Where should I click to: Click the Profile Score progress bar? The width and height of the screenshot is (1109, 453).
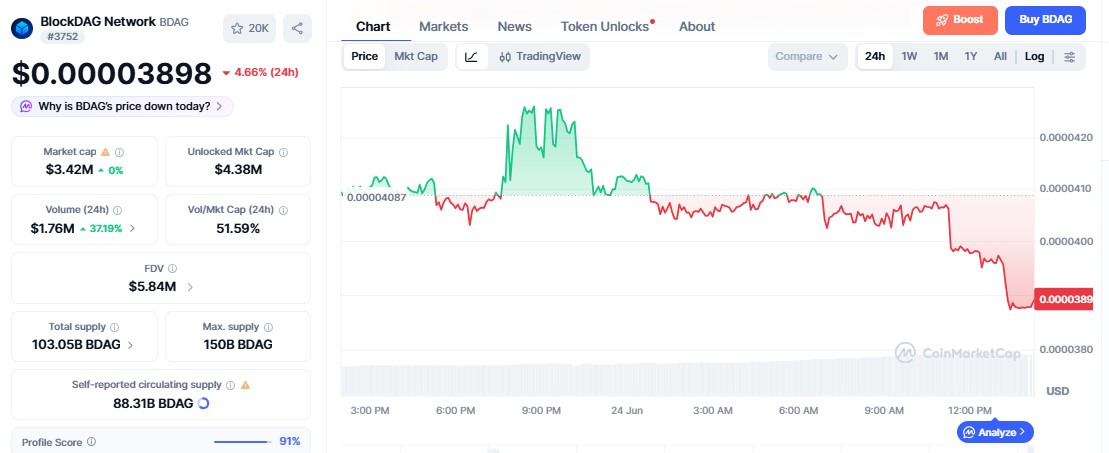[x=243, y=442]
